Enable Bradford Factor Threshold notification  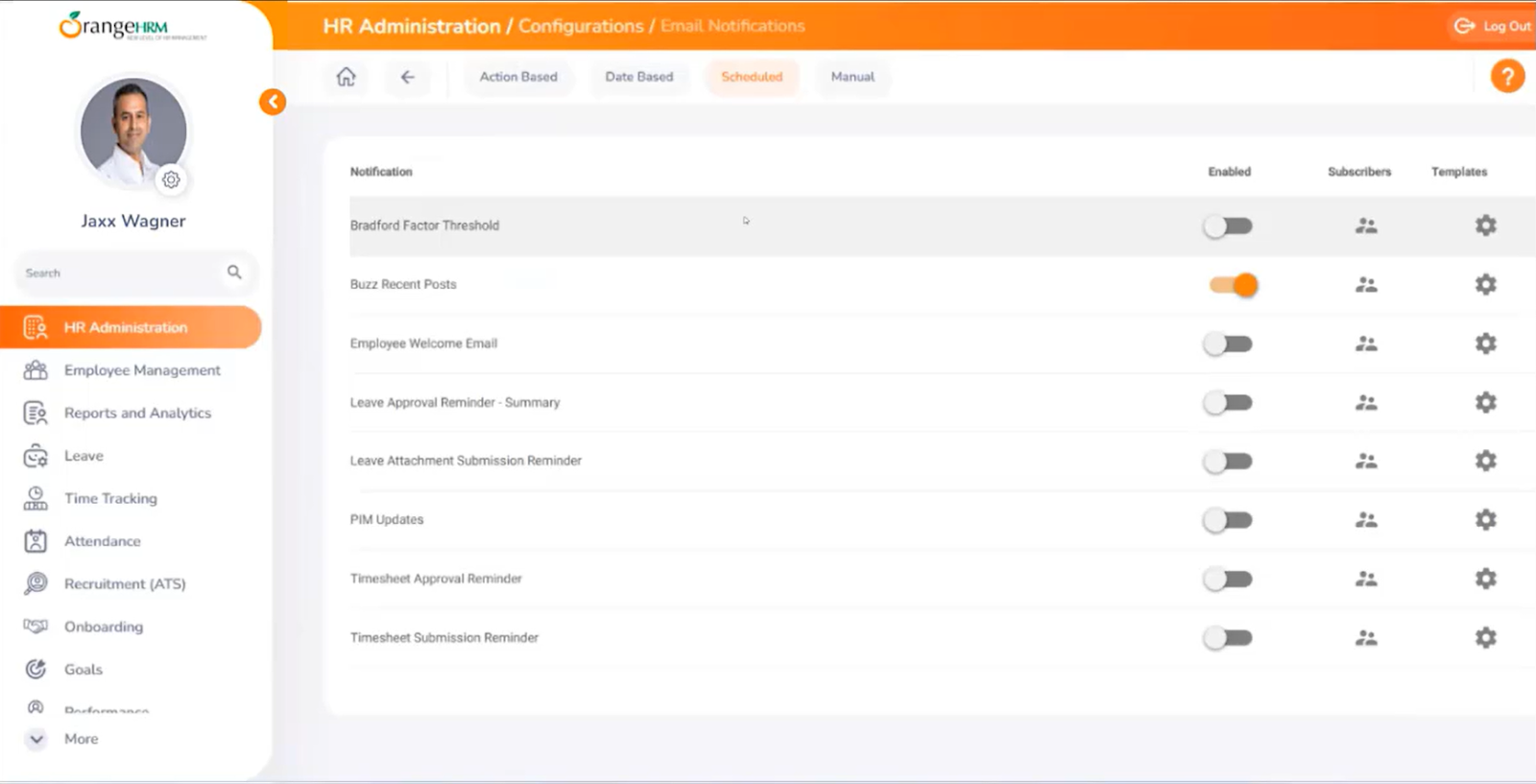pyautogui.click(x=1229, y=226)
